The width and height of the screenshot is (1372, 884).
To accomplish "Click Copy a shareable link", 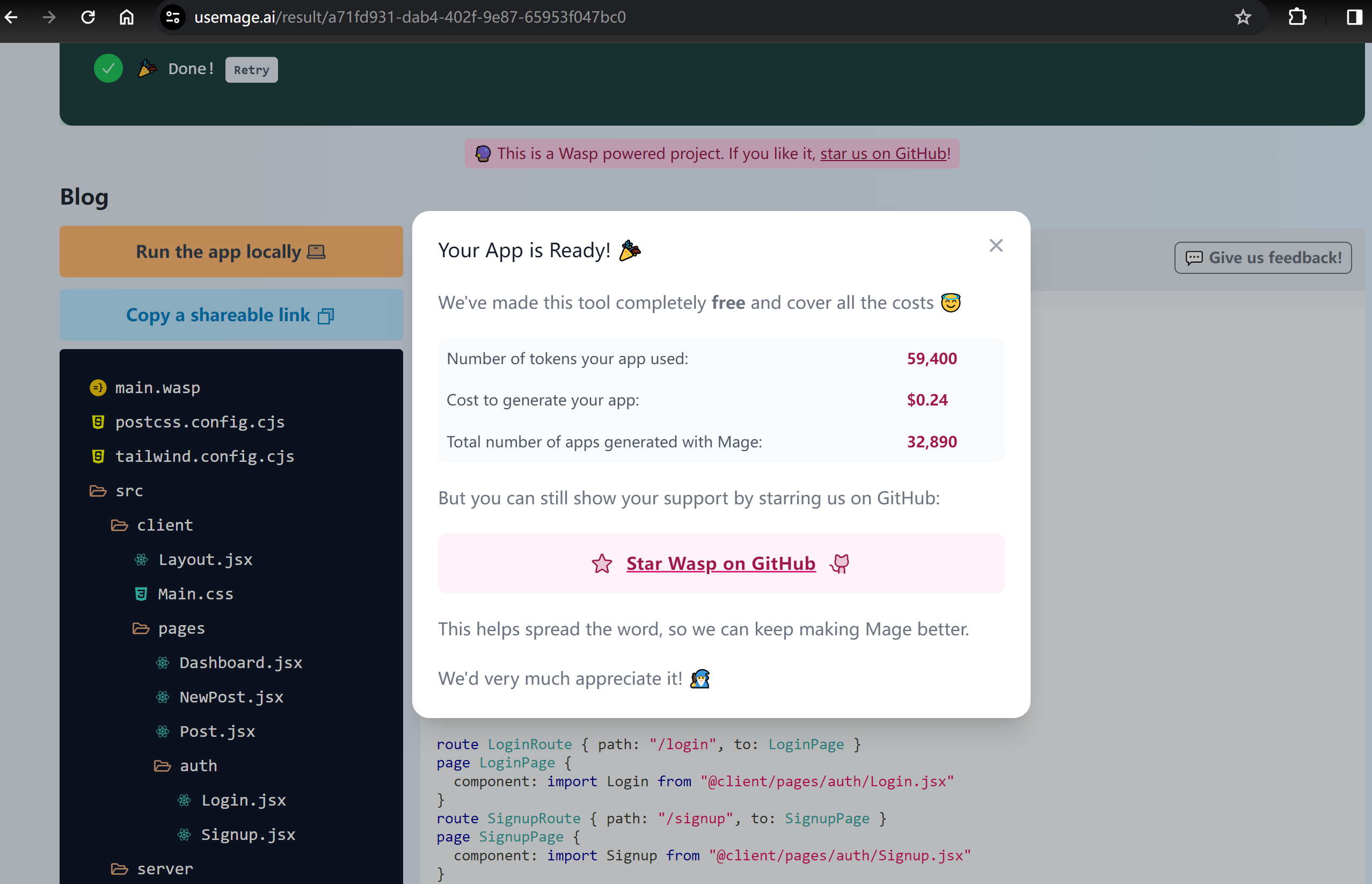I will coord(231,315).
